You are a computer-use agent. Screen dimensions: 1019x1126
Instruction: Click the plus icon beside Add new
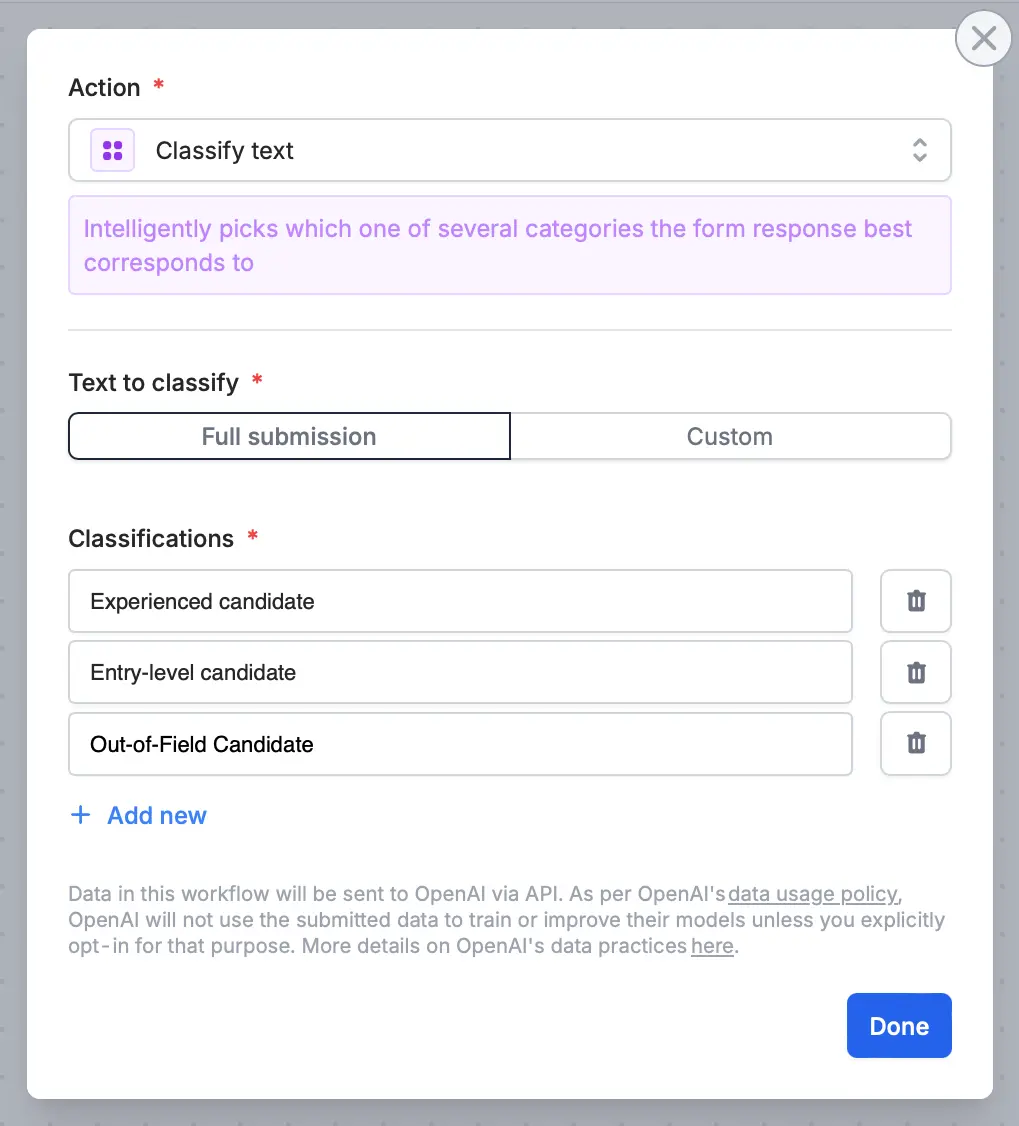click(80, 815)
